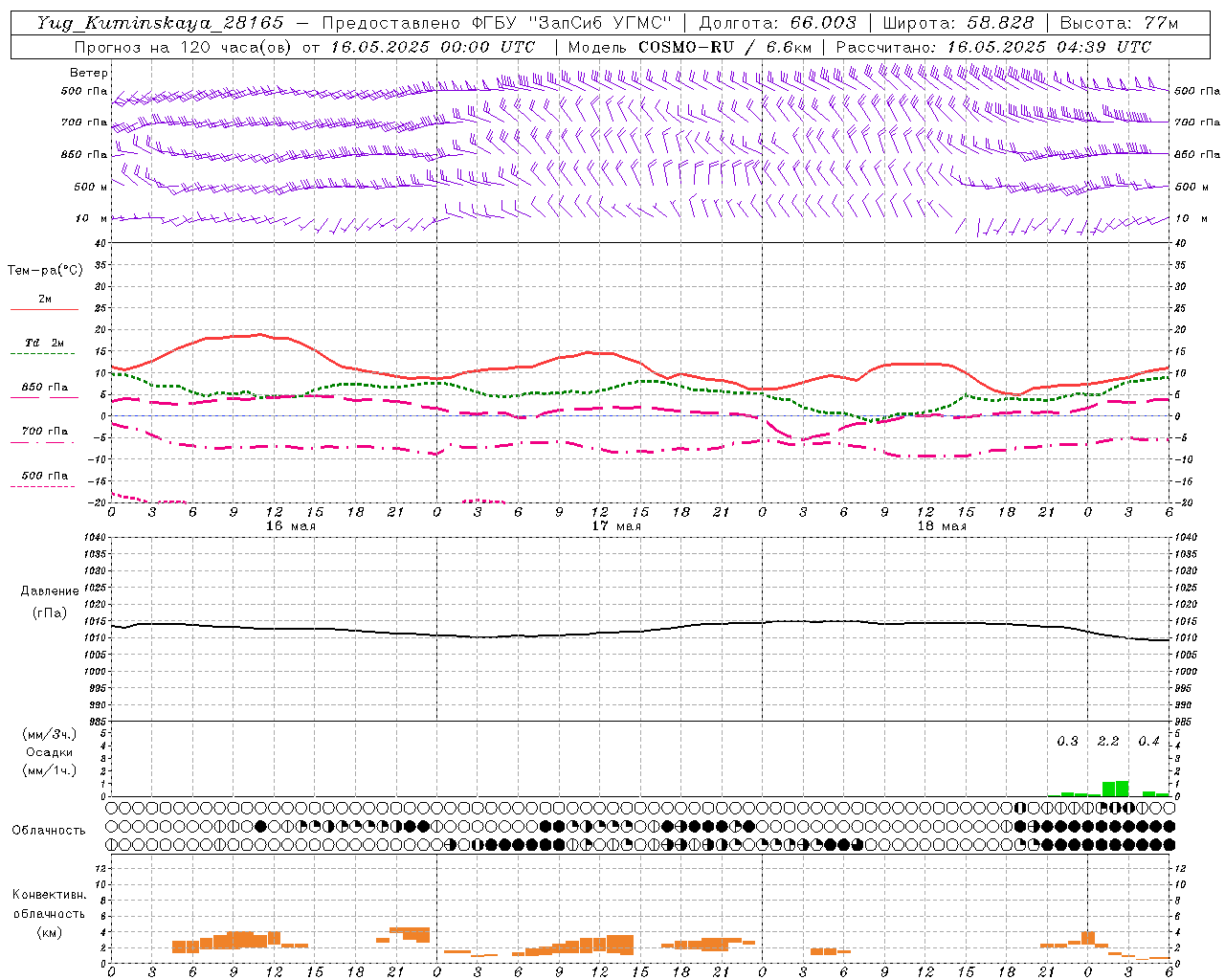Screen dimensions: 1225x980
Task: Click the Тем-ра(°C) axis label
Action: [45, 271]
